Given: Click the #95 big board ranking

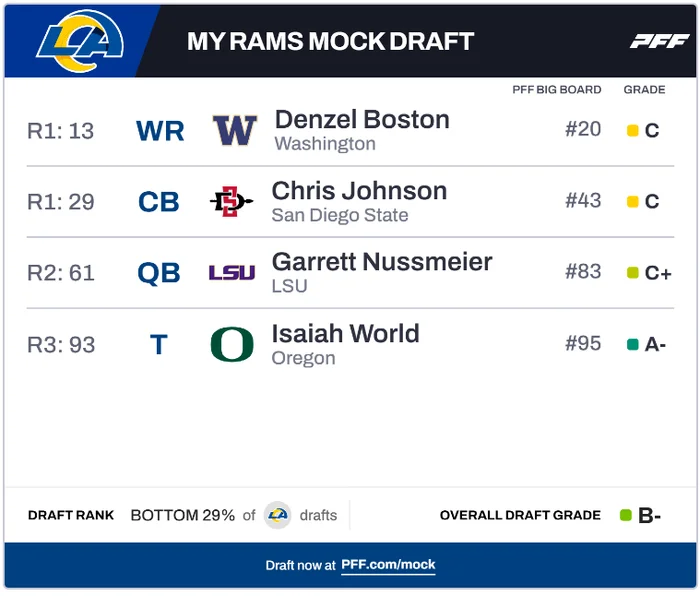Looking at the screenshot, I should click(x=583, y=344).
